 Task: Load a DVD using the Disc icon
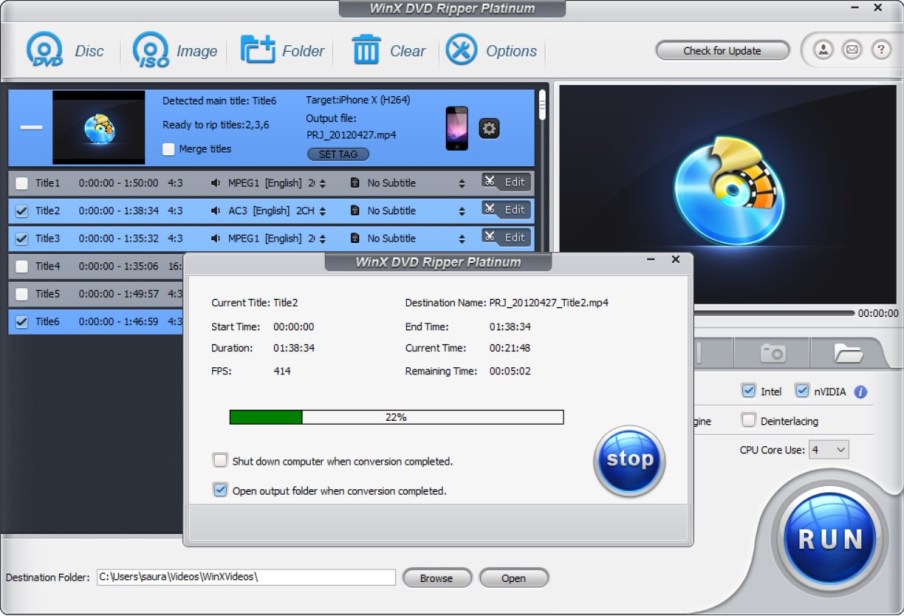(x=44, y=50)
